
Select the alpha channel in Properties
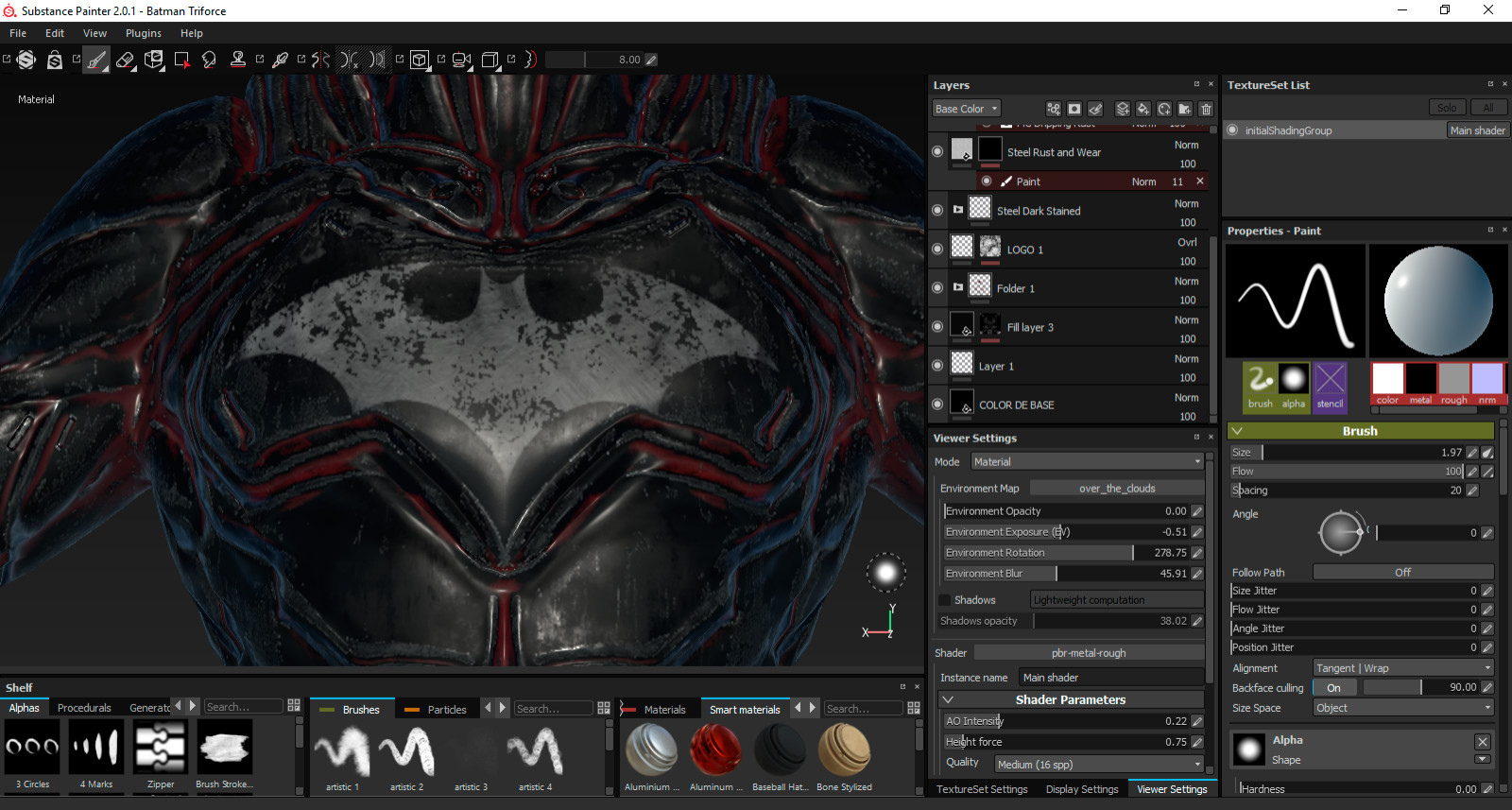(1294, 387)
